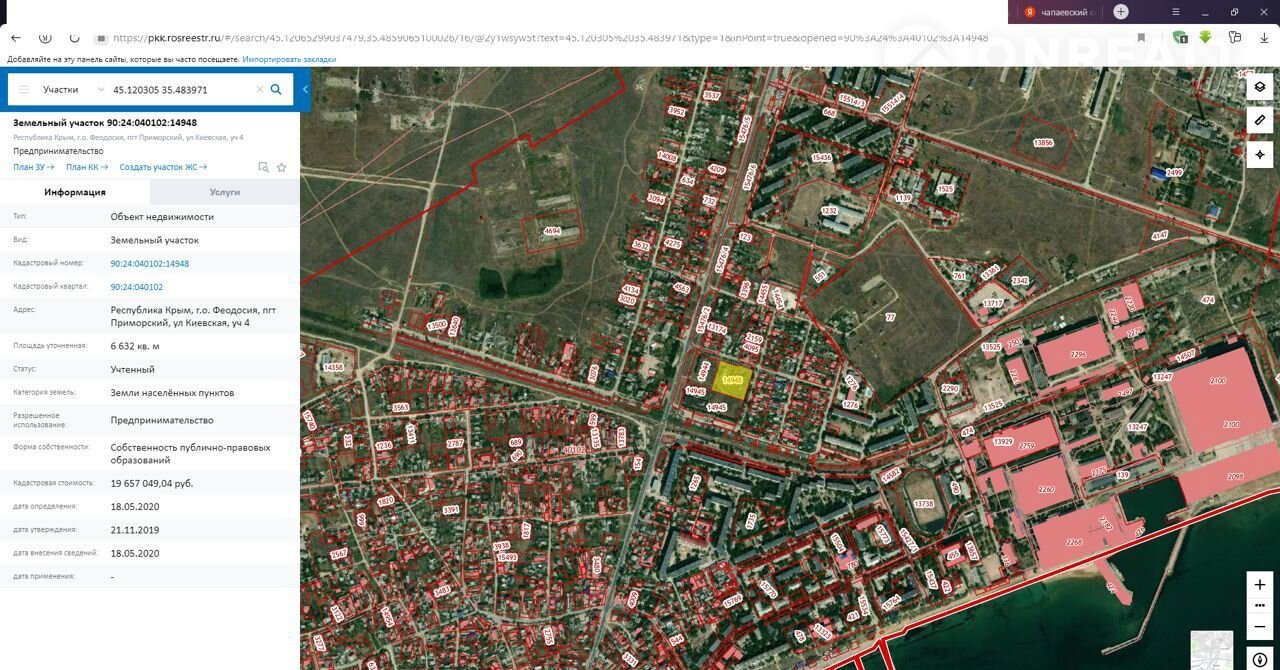Screen dimensions: 1280x670
Task: Switch to the Услуги tab
Action: click(224, 192)
